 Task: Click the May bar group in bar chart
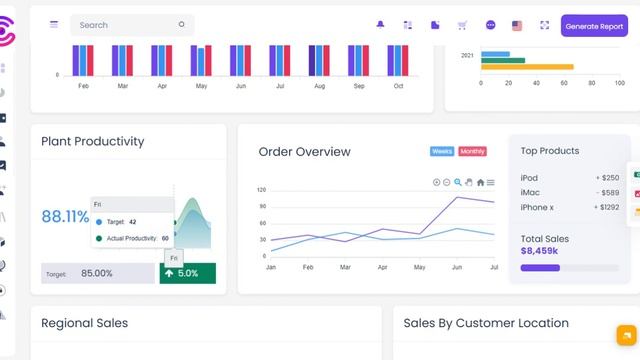(x=201, y=60)
